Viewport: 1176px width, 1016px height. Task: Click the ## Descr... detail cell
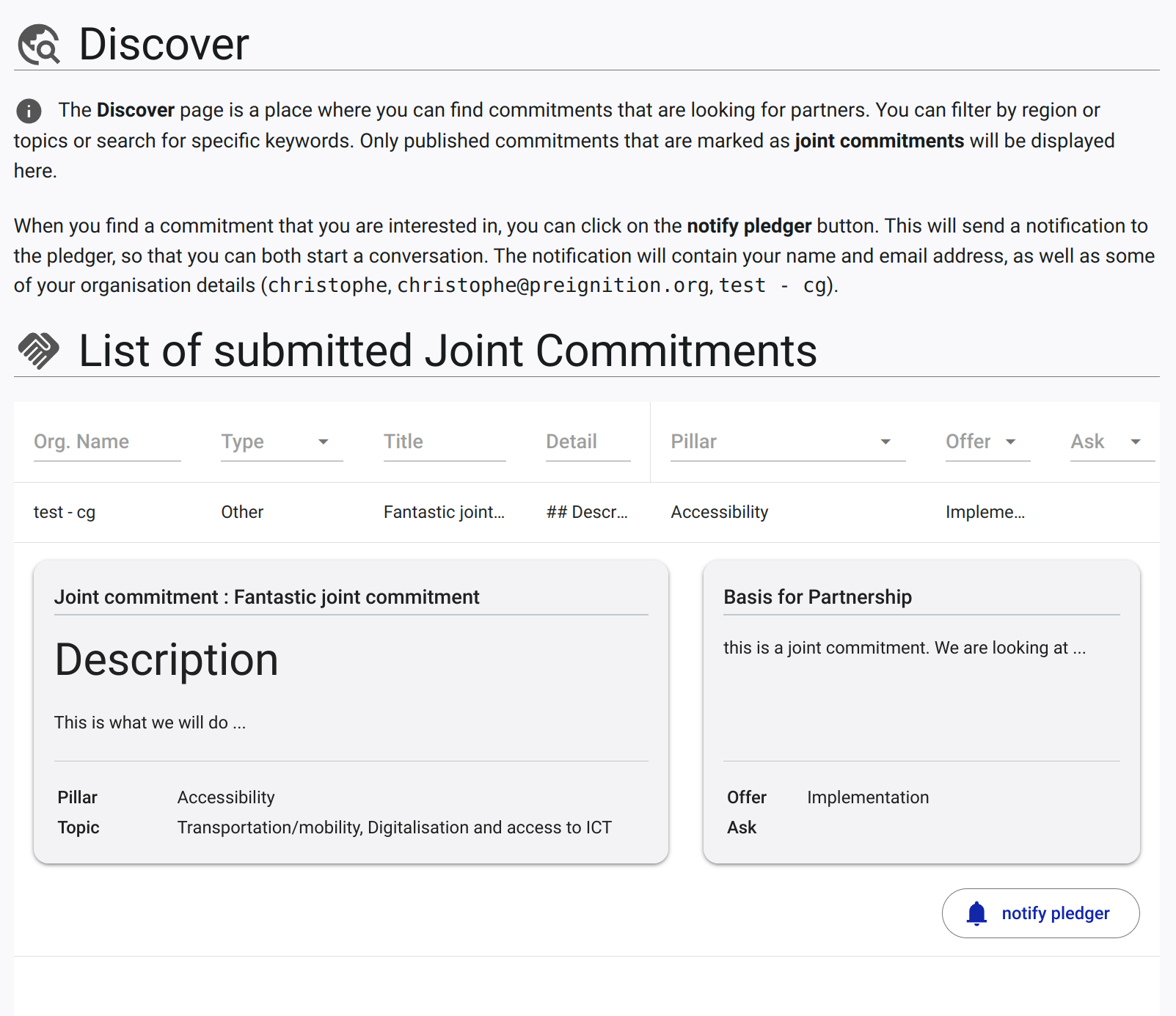click(x=587, y=512)
